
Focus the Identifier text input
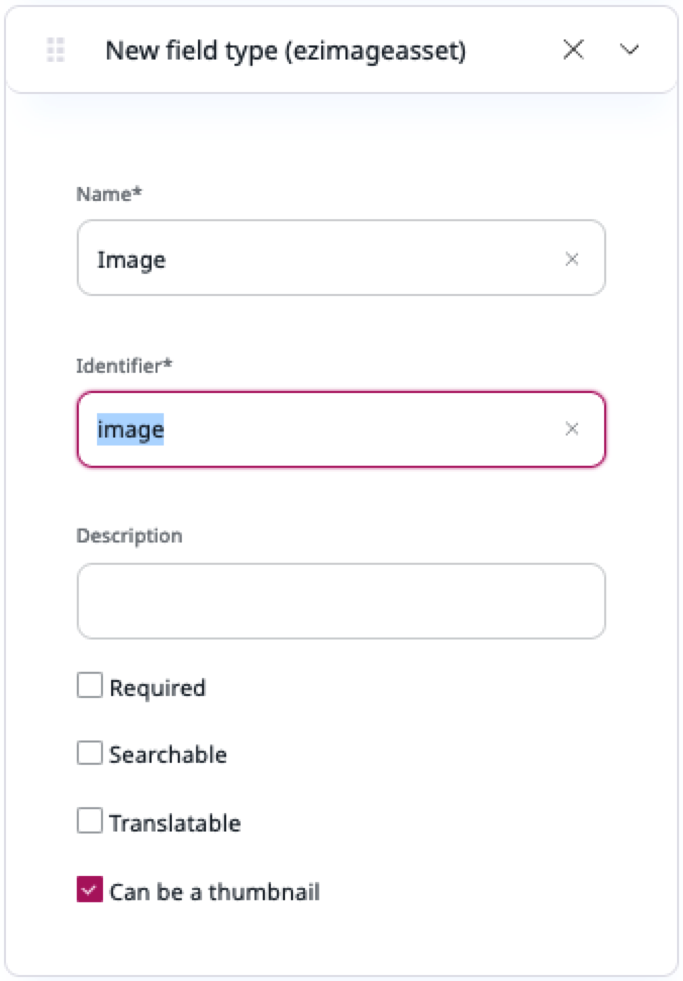(x=340, y=429)
